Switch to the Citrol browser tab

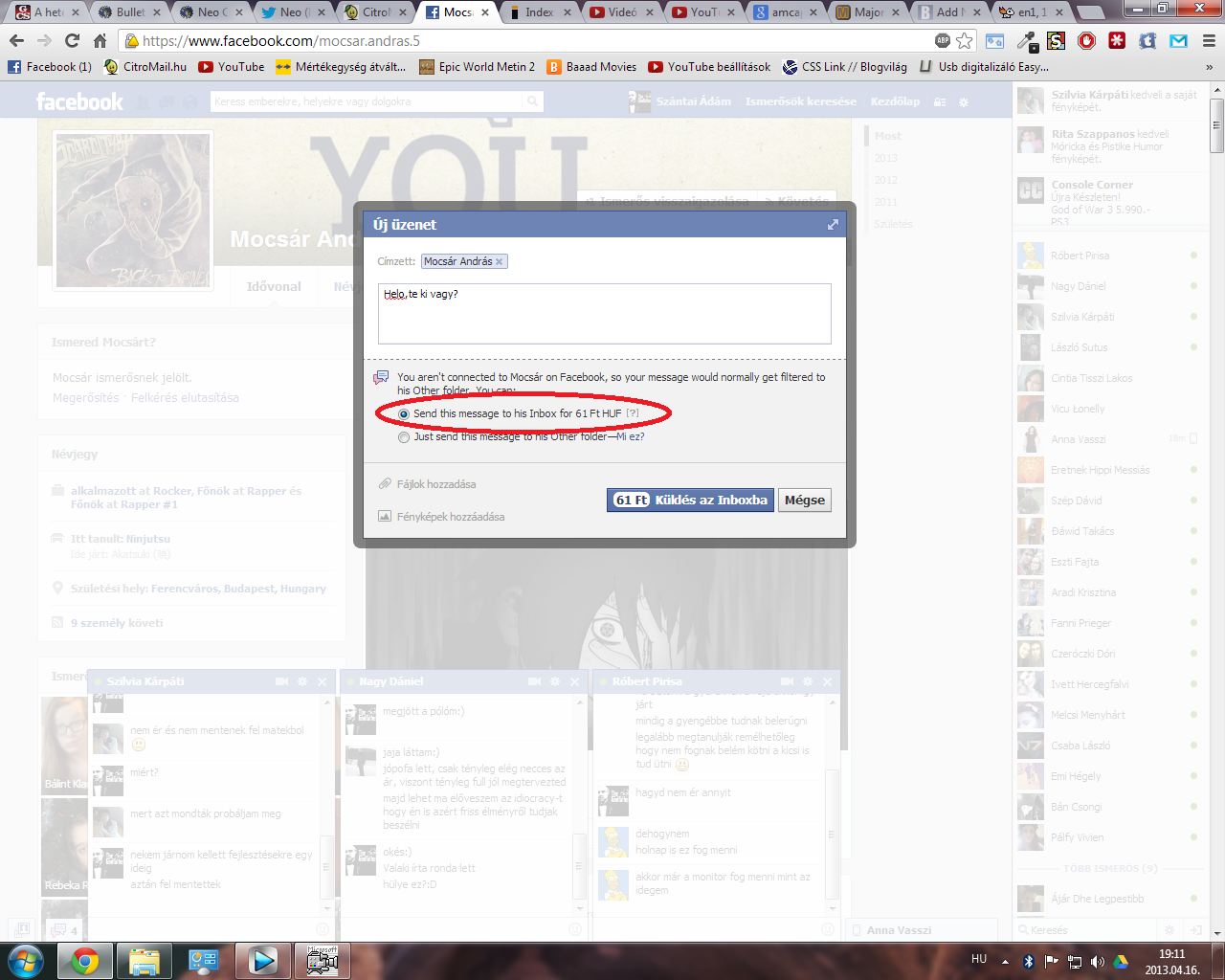[376, 12]
